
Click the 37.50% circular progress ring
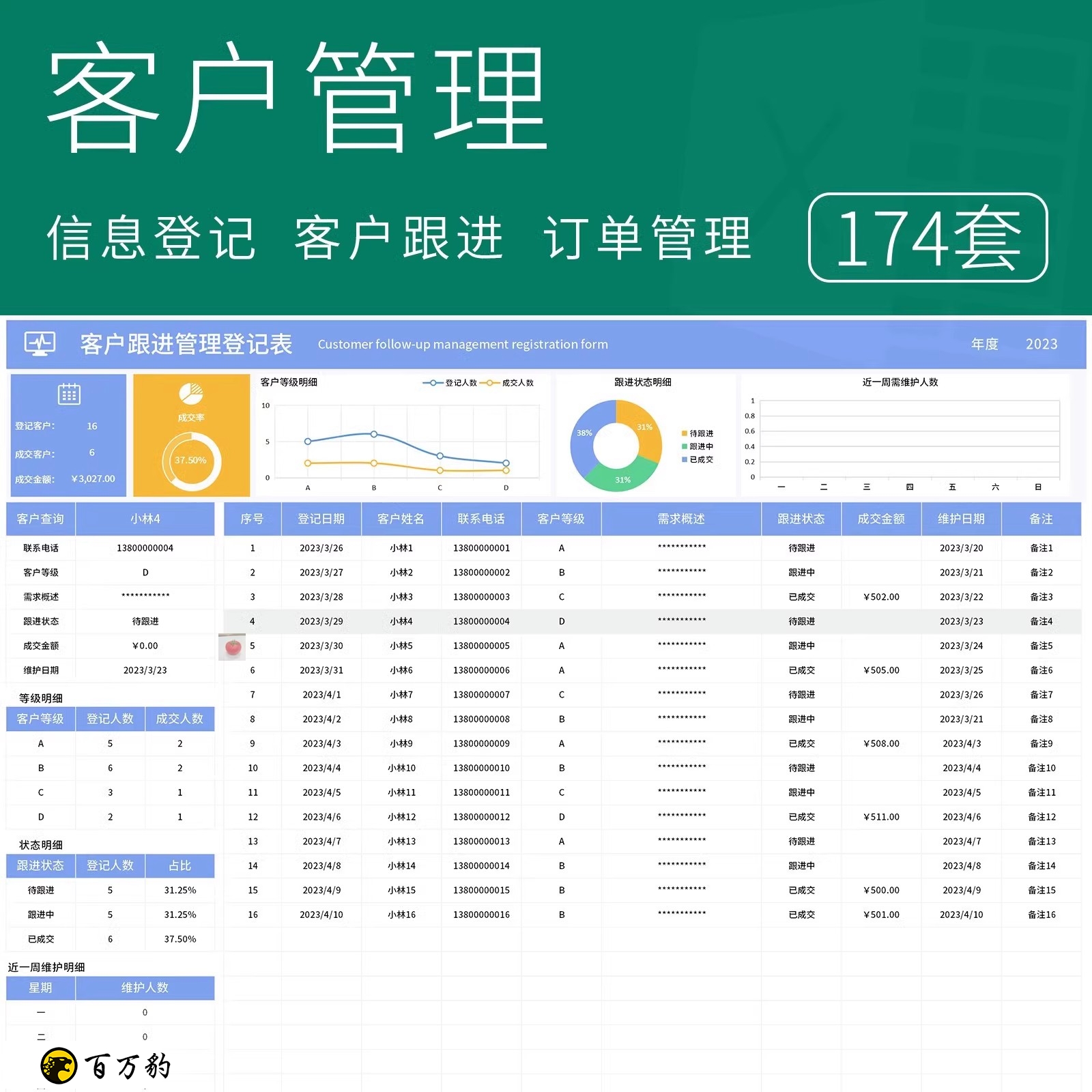191,461
